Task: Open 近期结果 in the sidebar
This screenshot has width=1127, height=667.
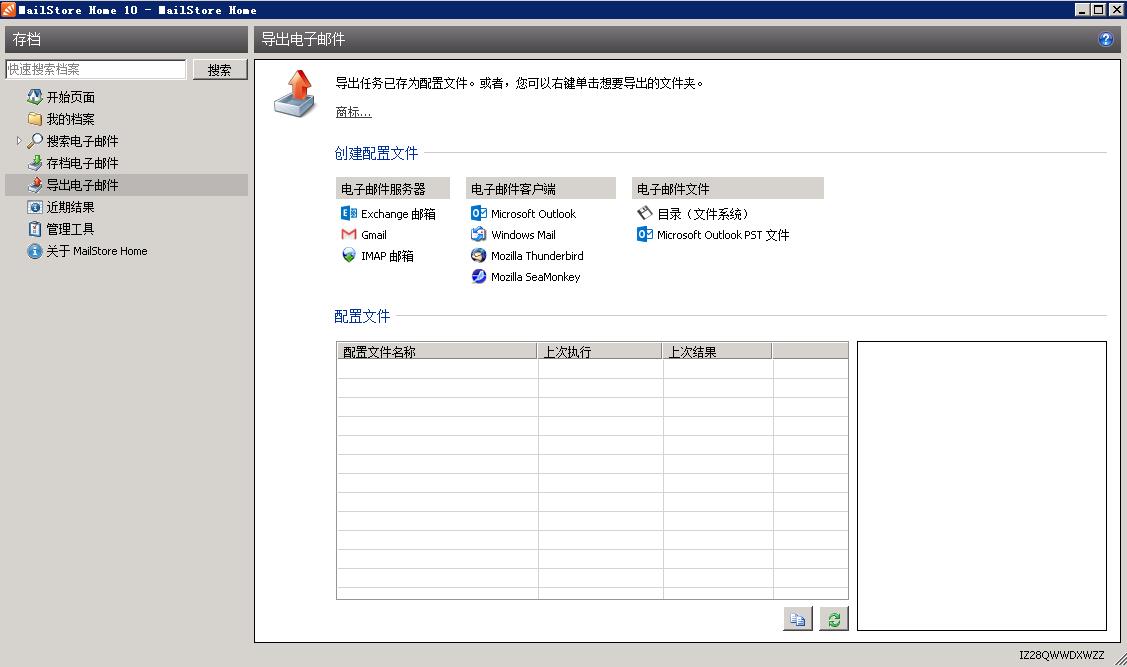Action: click(x=70, y=207)
